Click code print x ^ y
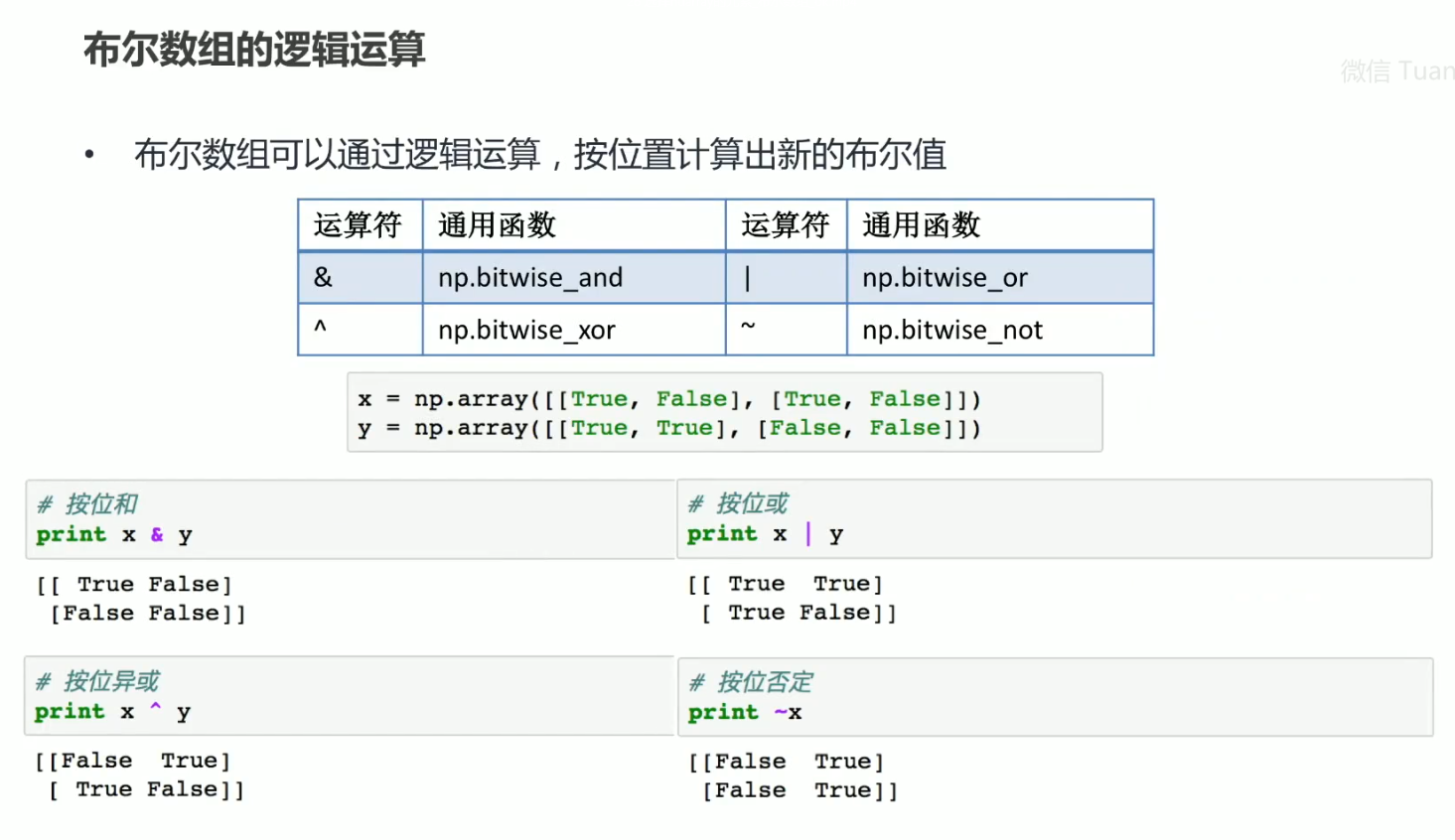The width and height of the screenshot is (1455, 840). pos(113,712)
